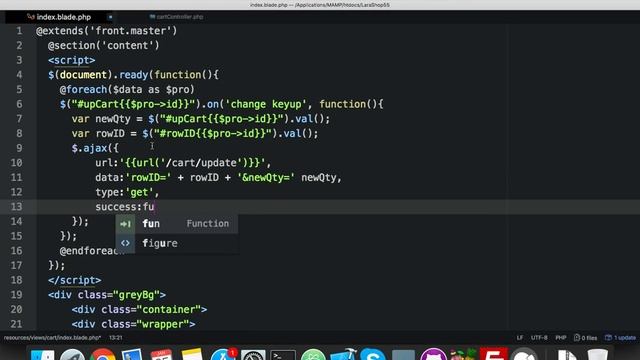Click '<div class="wrapper">' on line 21
This screenshot has height=360, width=640.
click(x=133, y=324)
